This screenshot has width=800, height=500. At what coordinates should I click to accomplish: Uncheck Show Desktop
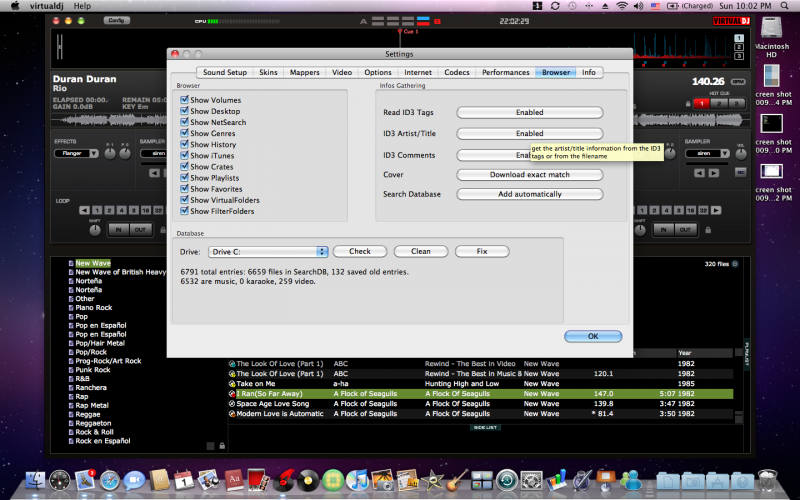(184, 111)
